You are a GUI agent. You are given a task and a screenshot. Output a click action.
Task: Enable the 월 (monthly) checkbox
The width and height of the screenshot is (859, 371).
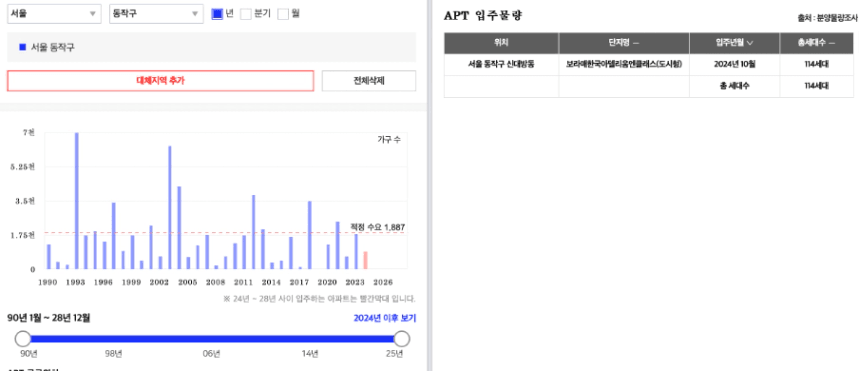pyautogui.click(x=283, y=14)
